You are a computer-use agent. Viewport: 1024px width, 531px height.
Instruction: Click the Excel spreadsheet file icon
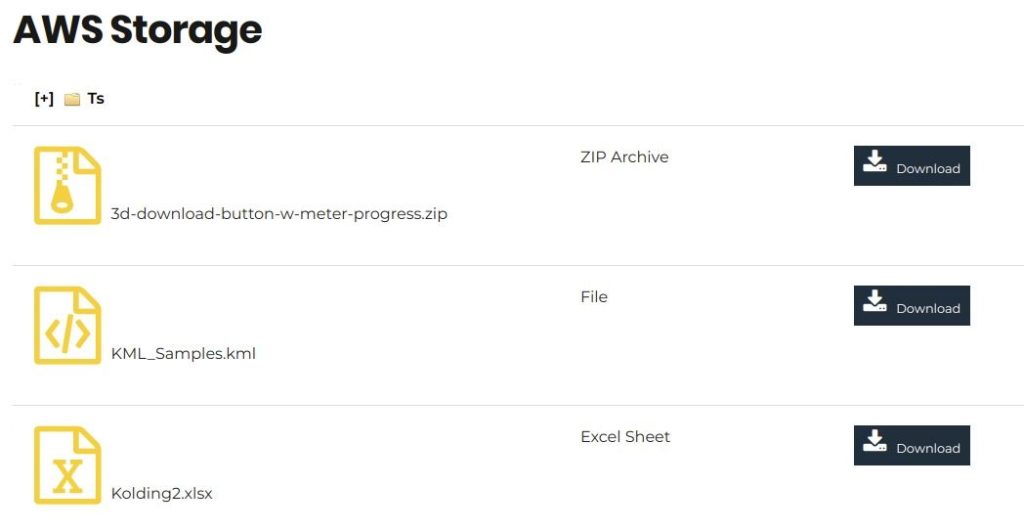click(x=67, y=465)
